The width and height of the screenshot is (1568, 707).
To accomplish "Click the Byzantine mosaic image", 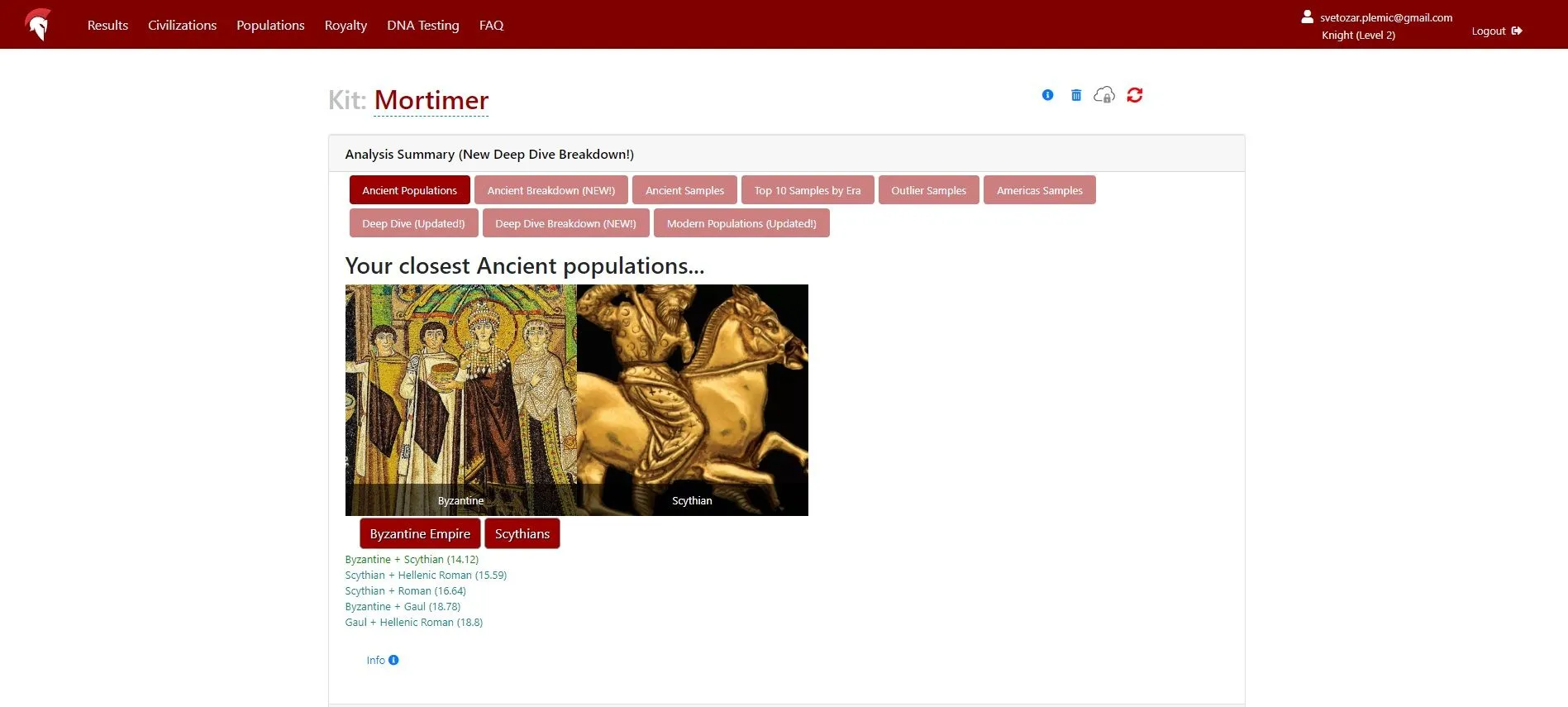I will pos(461,400).
